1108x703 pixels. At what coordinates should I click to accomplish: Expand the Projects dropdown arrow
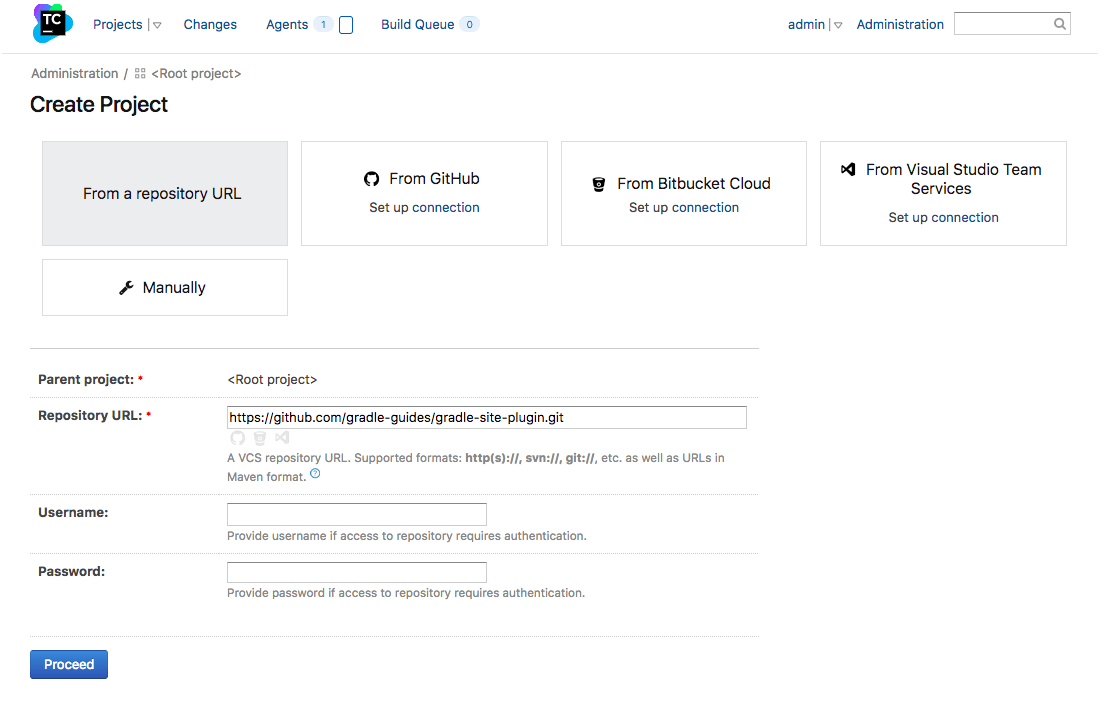click(x=157, y=25)
